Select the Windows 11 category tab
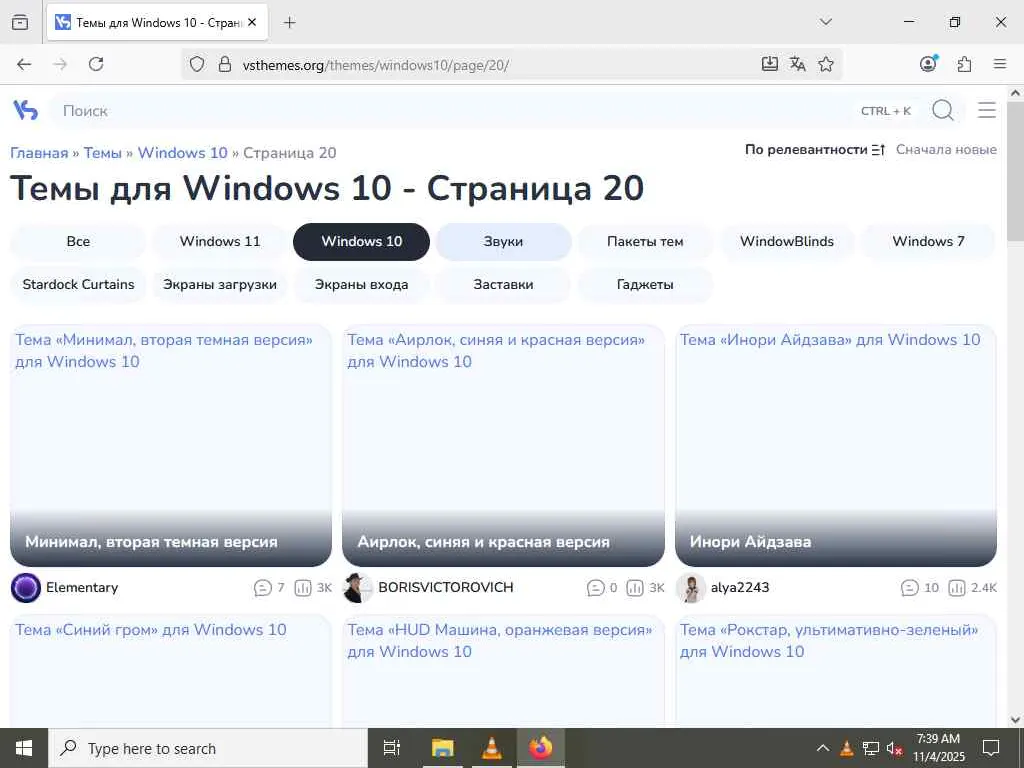 click(x=220, y=242)
